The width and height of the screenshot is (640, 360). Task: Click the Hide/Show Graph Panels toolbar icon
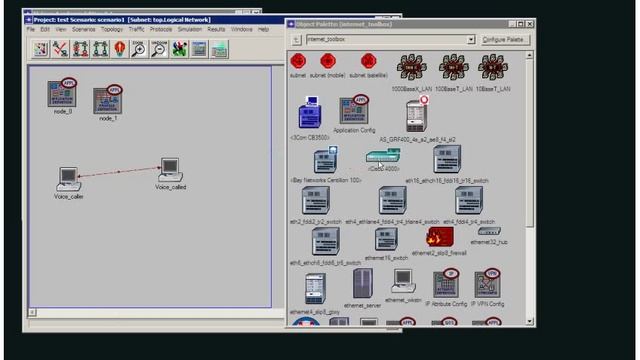219,49
